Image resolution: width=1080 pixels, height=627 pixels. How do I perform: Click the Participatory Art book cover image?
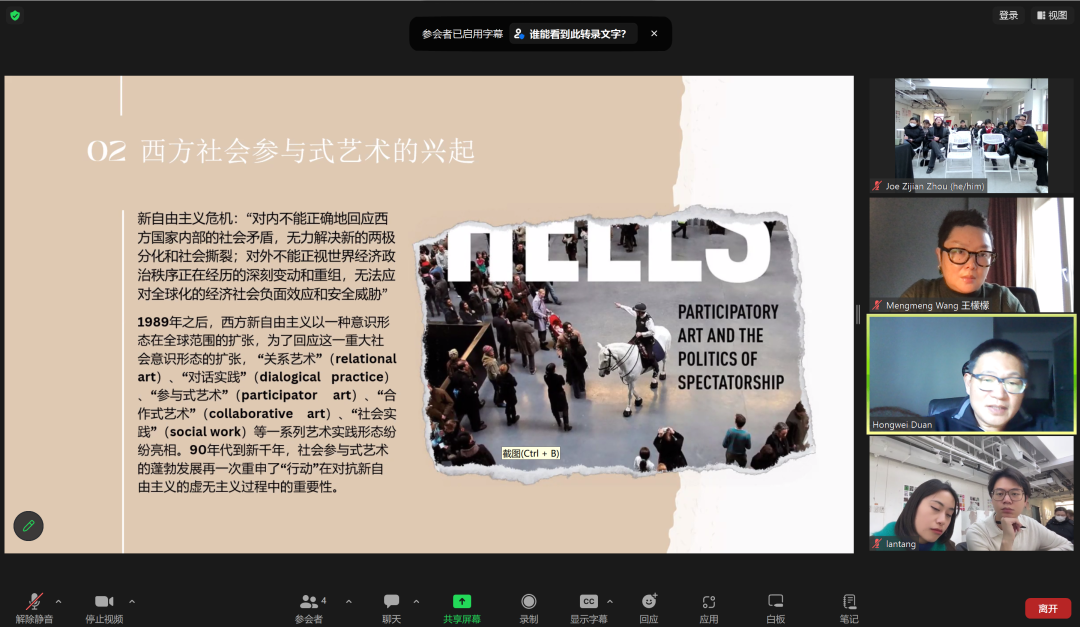click(614, 343)
